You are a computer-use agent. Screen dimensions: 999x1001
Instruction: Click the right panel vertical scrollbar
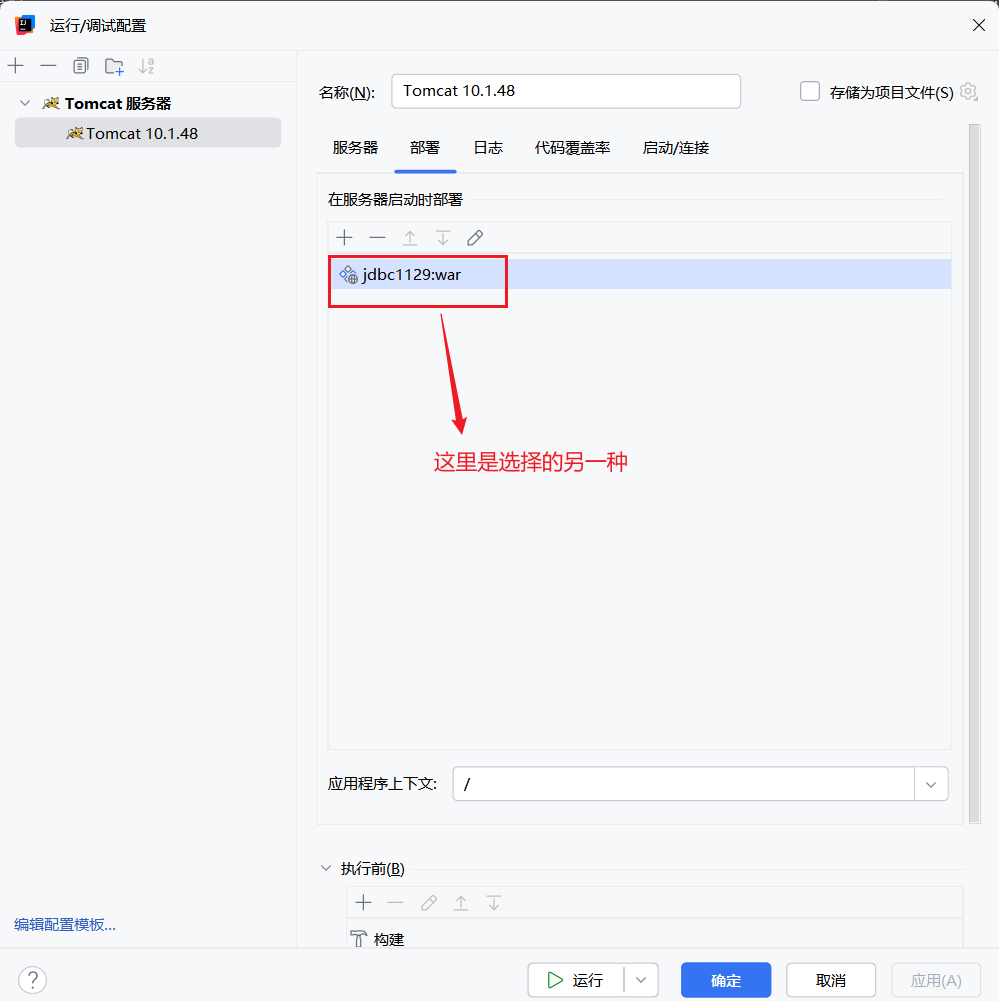974,473
